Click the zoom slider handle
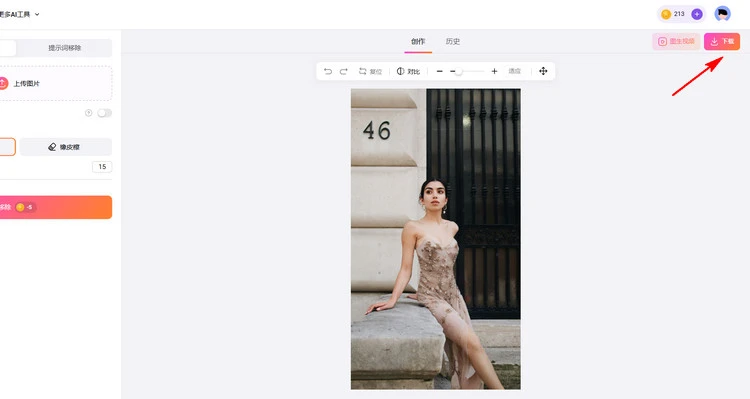 (x=458, y=71)
